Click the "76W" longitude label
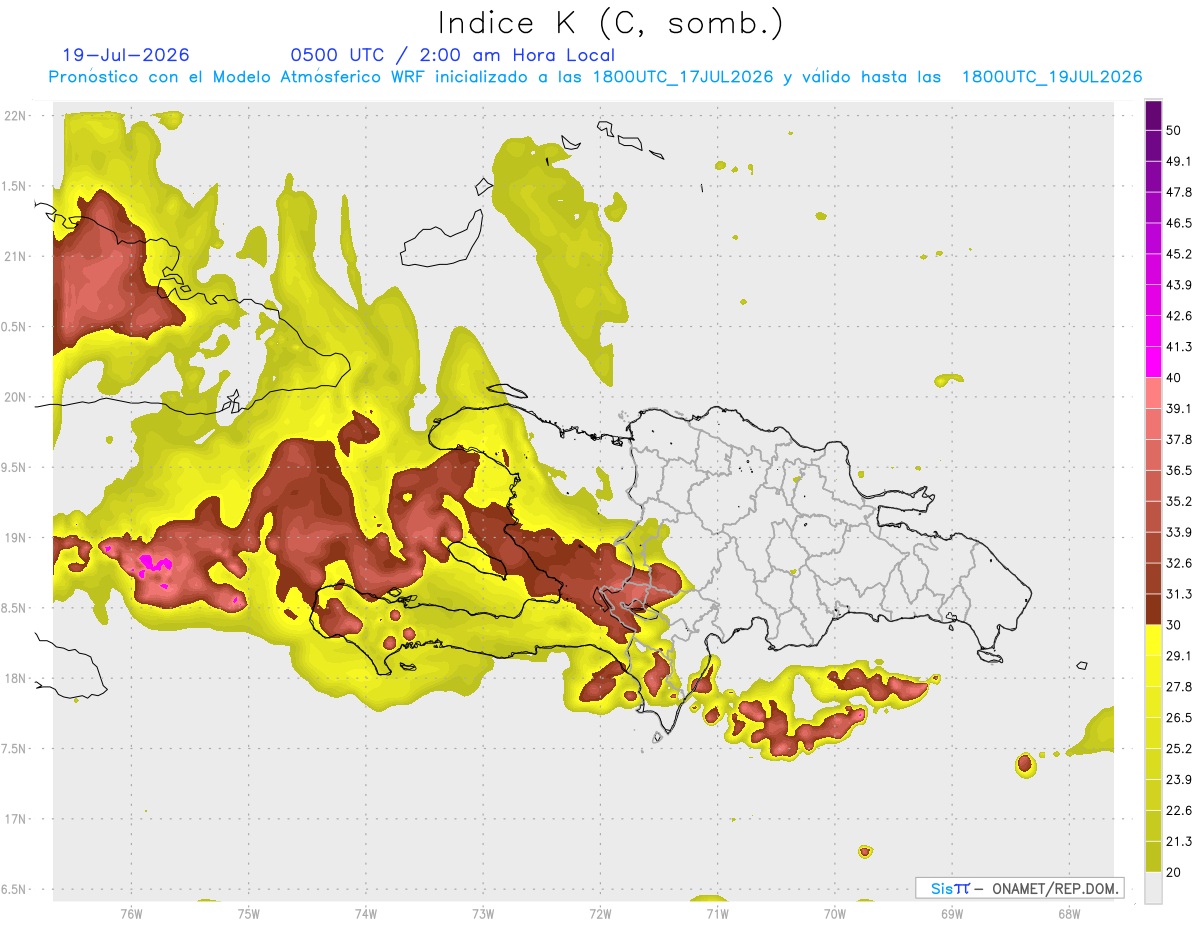 (131, 914)
